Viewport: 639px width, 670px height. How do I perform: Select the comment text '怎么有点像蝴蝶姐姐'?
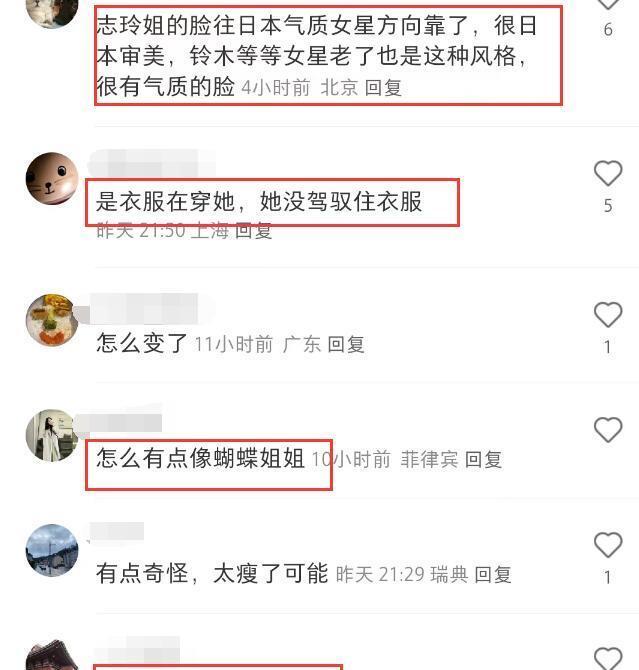point(200,458)
